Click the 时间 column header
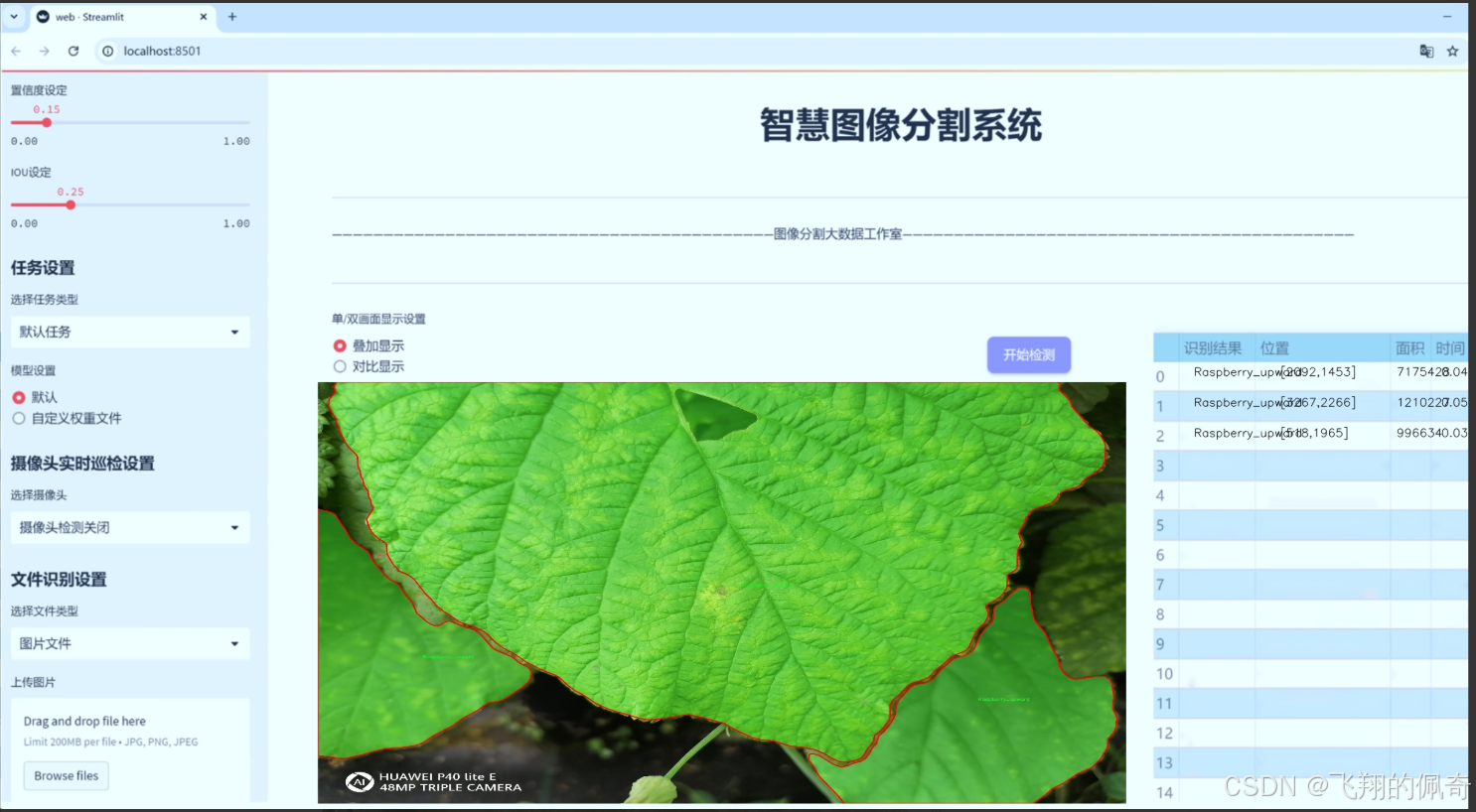The width and height of the screenshot is (1476, 812). coord(1450,348)
